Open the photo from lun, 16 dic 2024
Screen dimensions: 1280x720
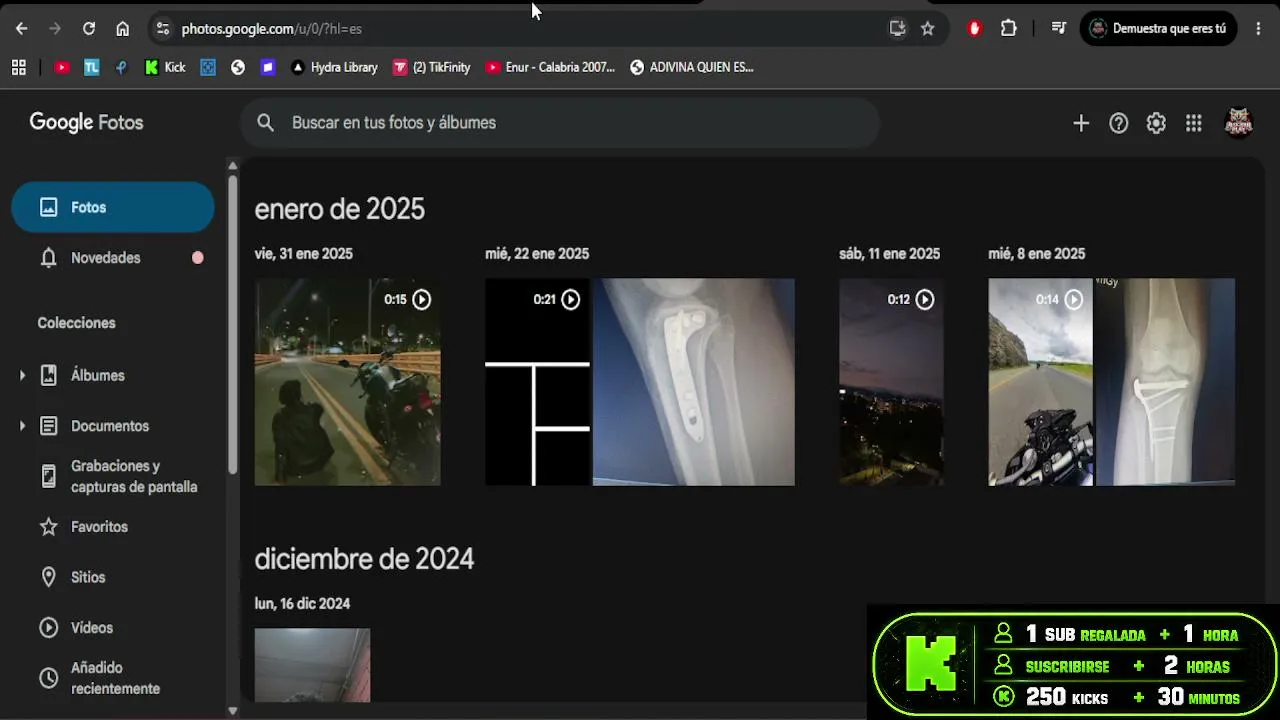pos(312,665)
